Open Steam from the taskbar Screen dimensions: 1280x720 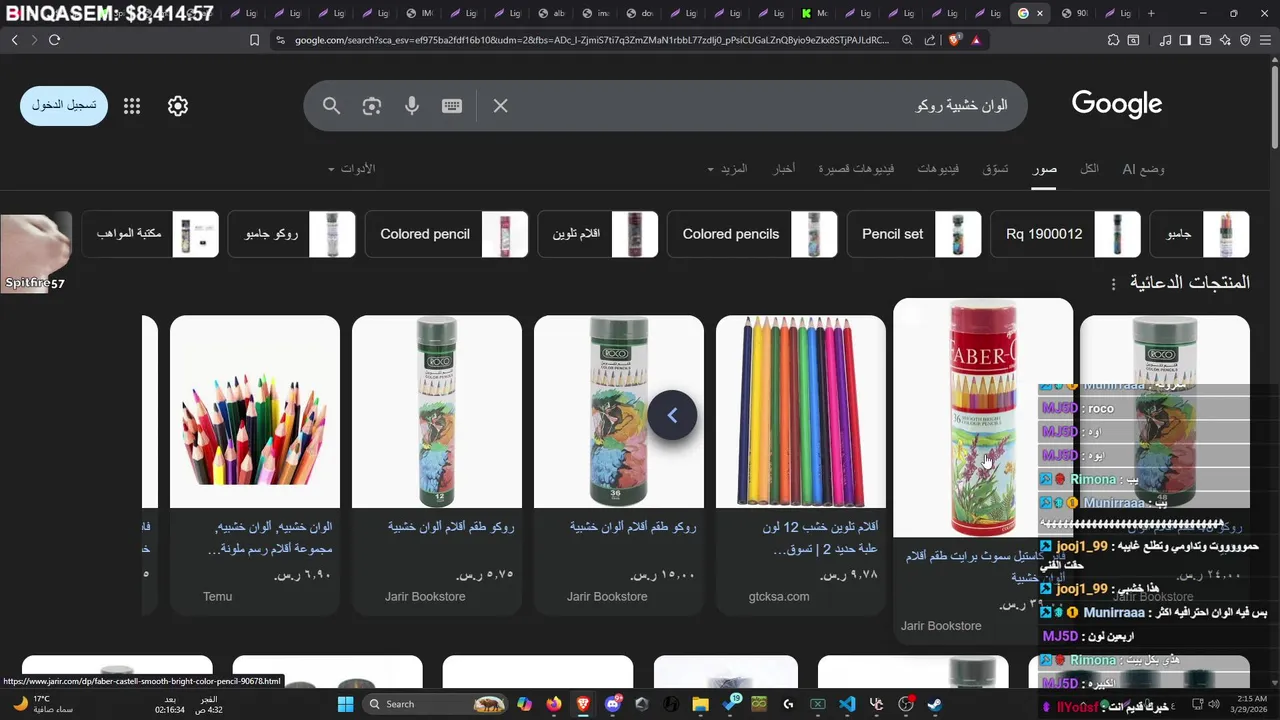point(934,704)
